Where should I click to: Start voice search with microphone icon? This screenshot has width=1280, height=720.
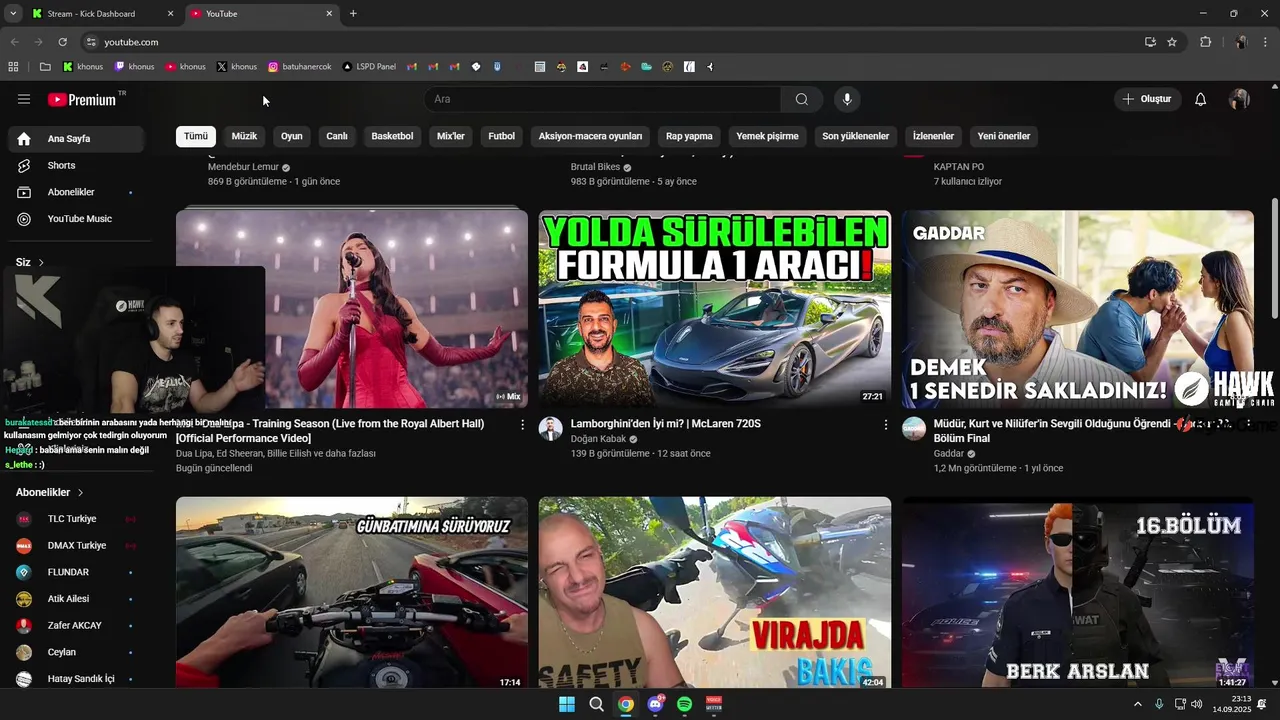(847, 99)
